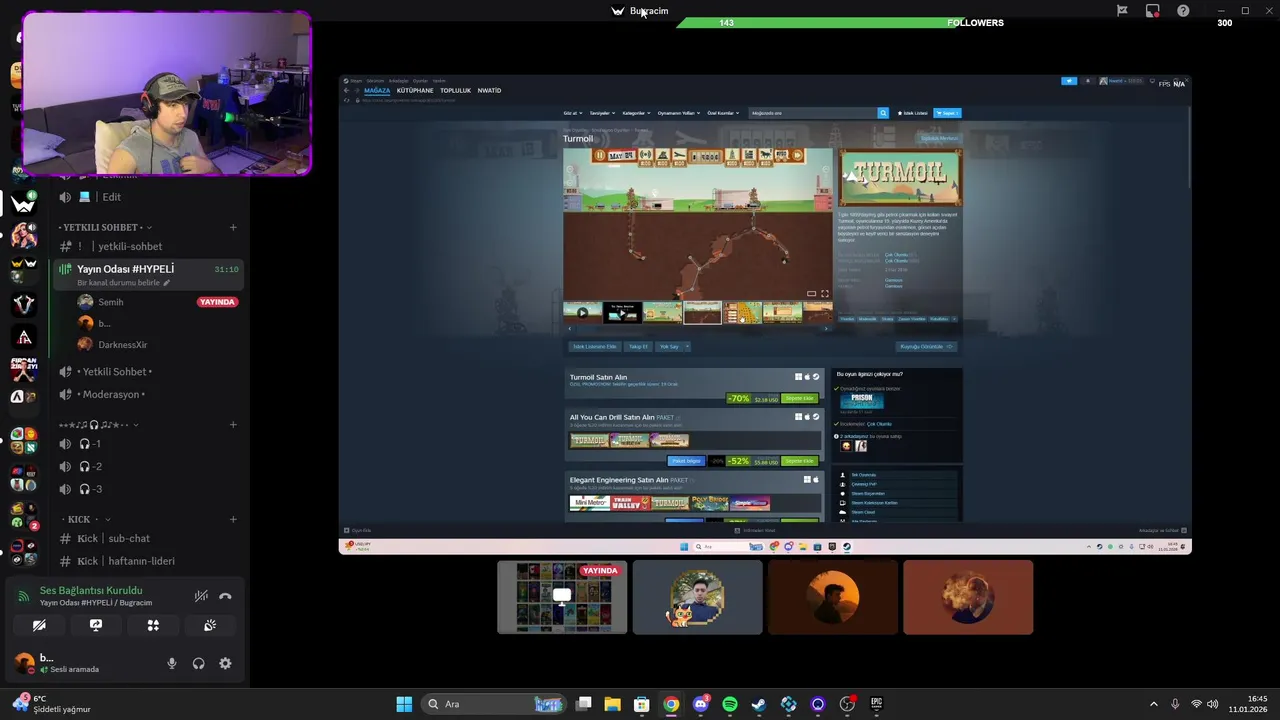Click green add-to-cart button for Turmoil Satın Alın
The image size is (1280, 720).
point(799,398)
